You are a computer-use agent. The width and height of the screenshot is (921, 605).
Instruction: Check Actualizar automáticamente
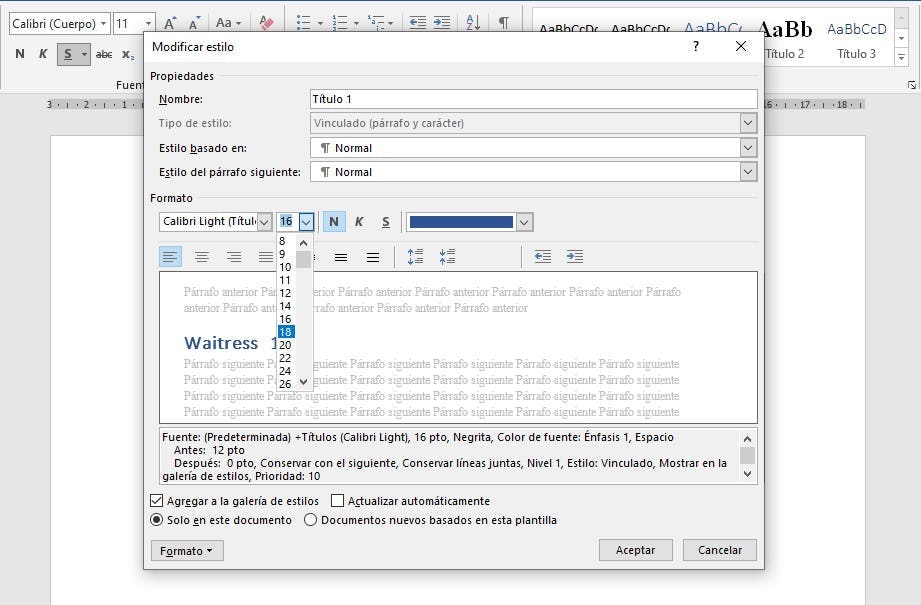click(338, 500)
